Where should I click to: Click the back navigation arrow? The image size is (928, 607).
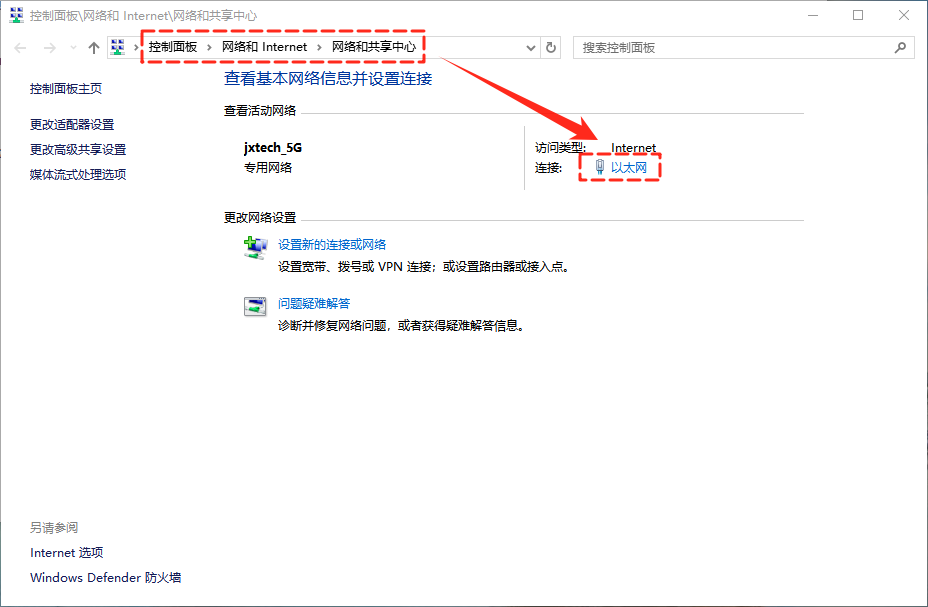(x=20, y=48)
